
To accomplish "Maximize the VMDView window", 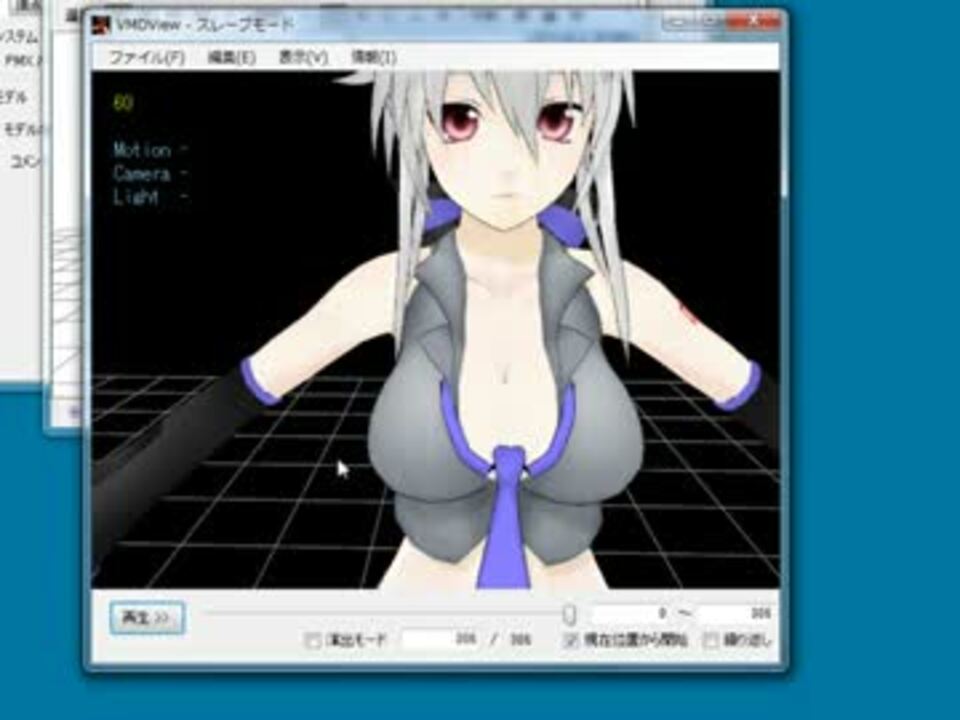I will [710, 22].
